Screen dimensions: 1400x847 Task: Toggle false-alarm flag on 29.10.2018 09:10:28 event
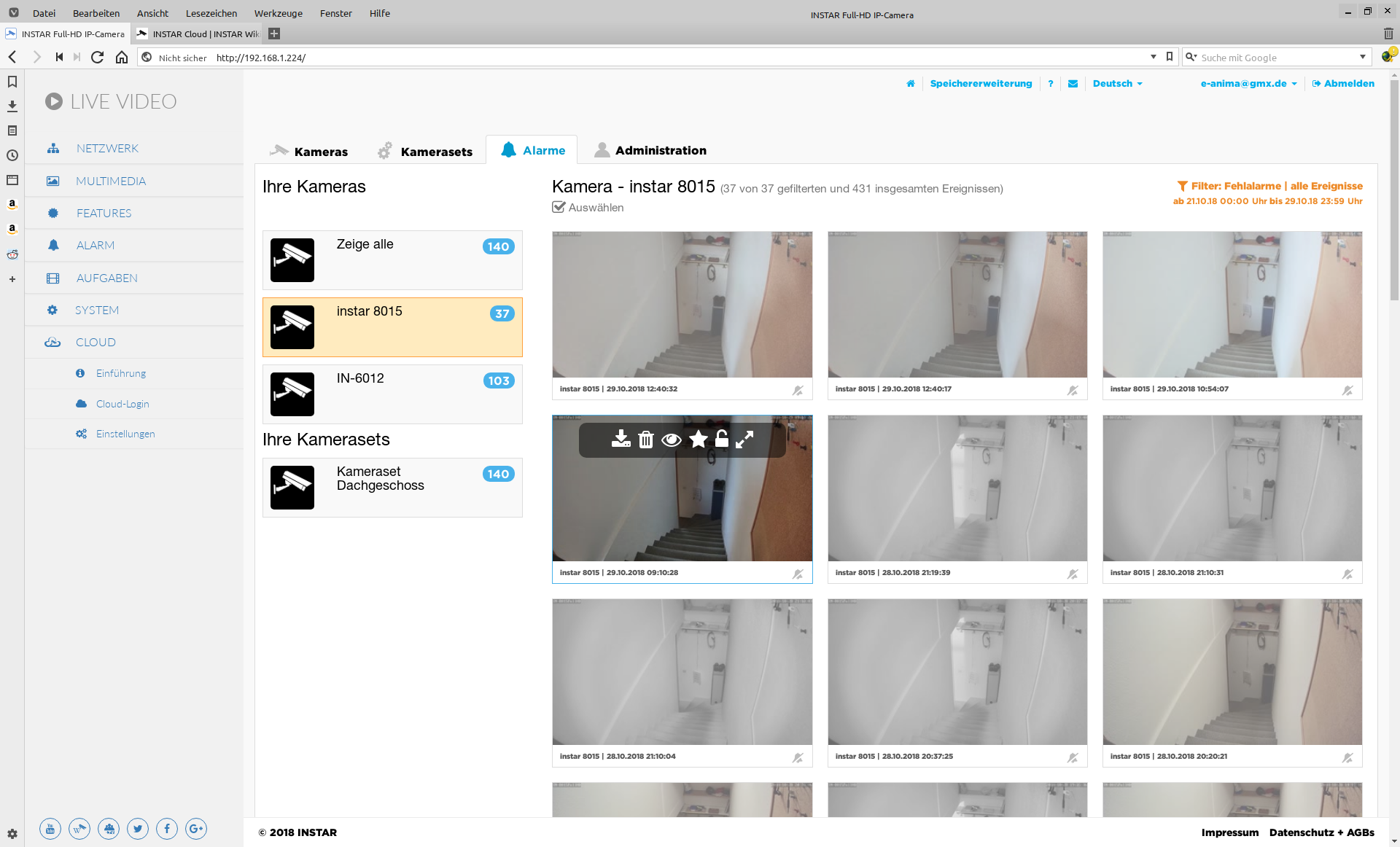(798, 574)
